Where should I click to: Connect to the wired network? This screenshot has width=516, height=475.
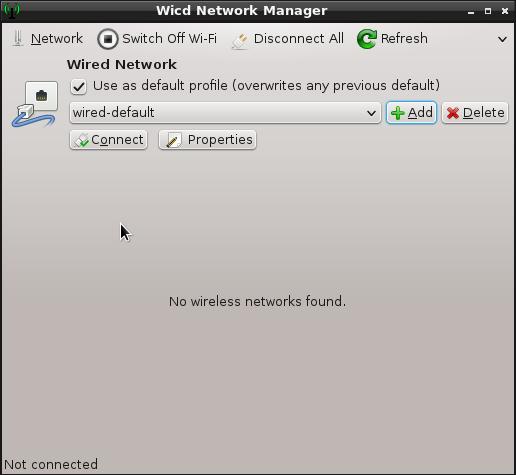pos(109,140)
